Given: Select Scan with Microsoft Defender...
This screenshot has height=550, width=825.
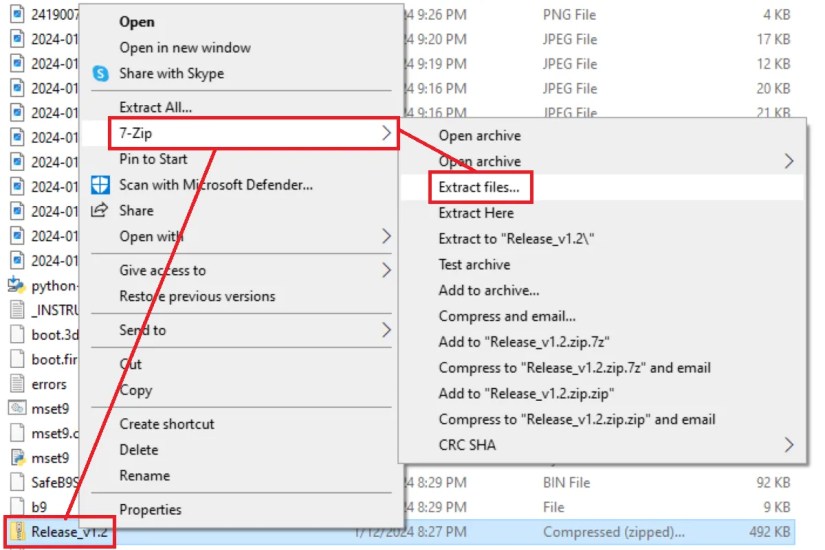Looking at the screenshot, I should tap(216, 185).
